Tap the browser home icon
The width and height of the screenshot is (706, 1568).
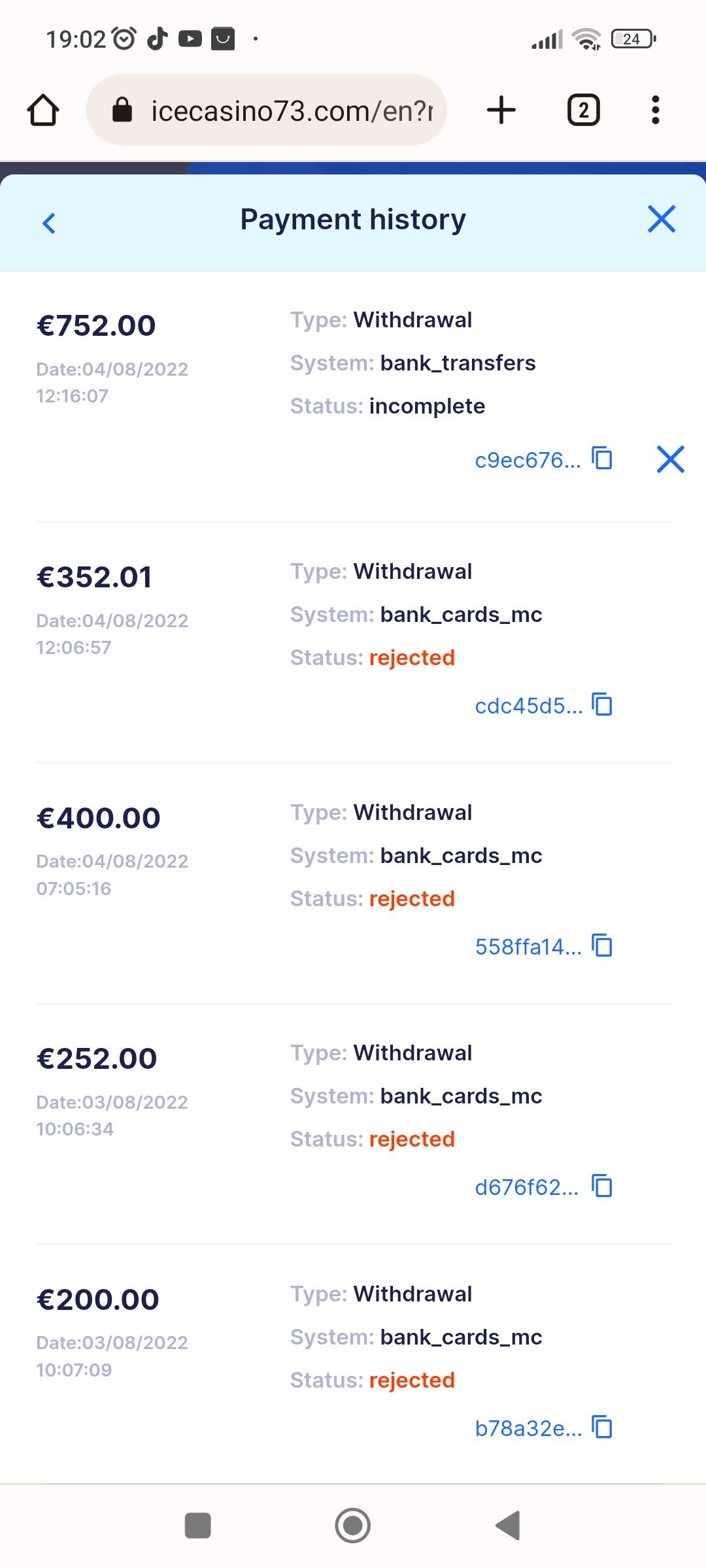click(43, 110)
